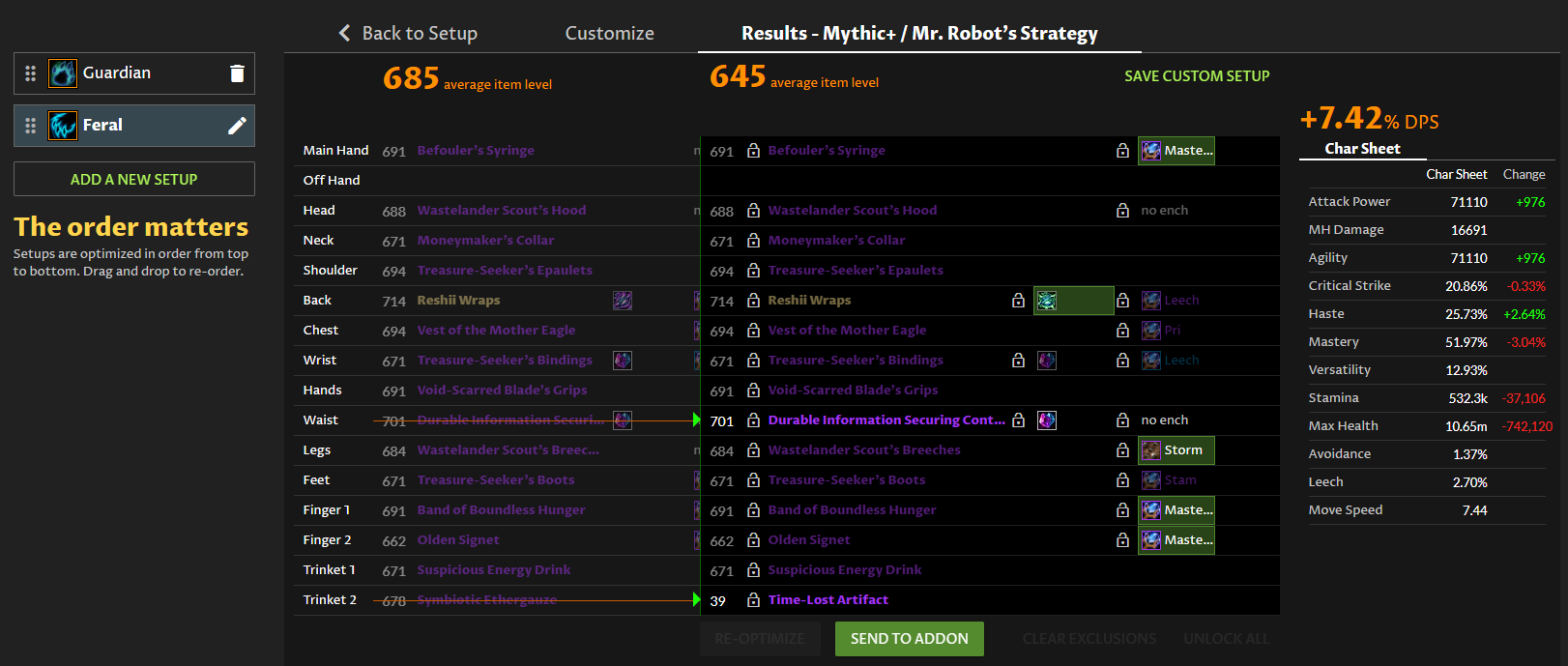Click ADD A NEW SETUP button
1568x666 pixels.
pos(134,179)
